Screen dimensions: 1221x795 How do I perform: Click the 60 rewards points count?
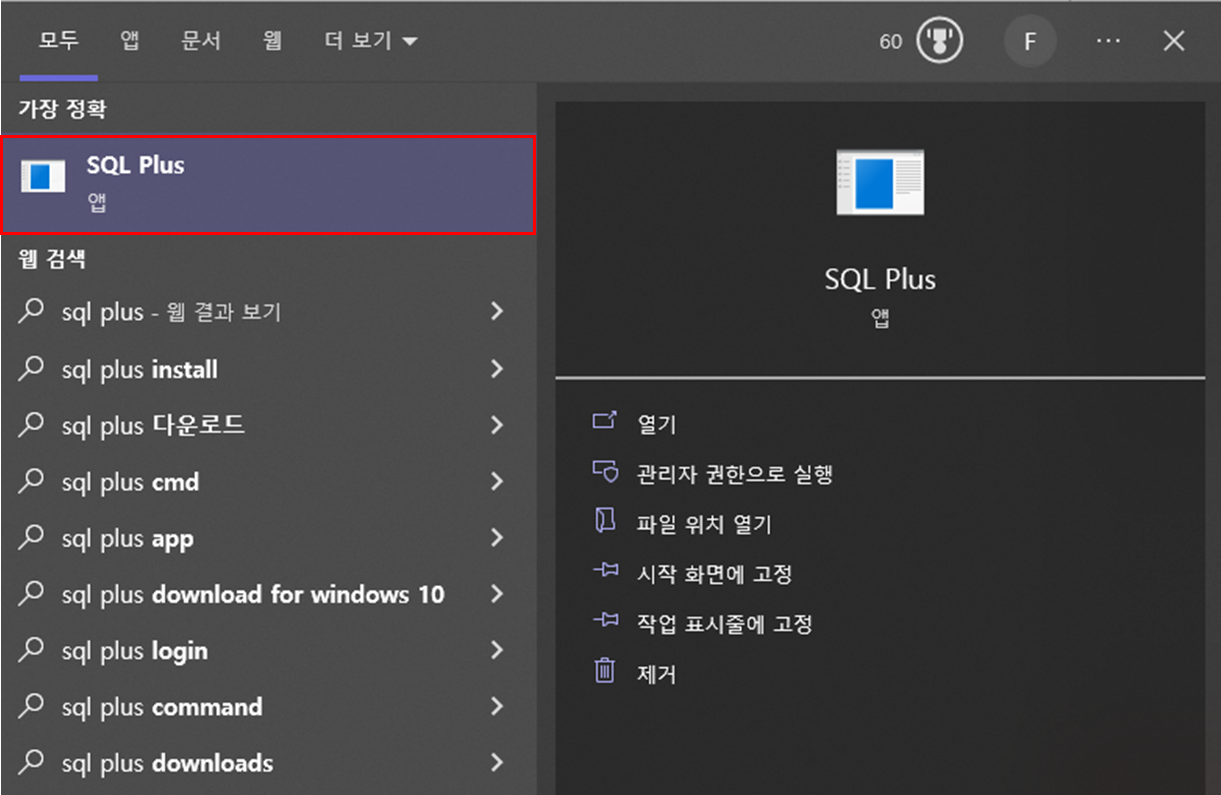pos(890,41)
